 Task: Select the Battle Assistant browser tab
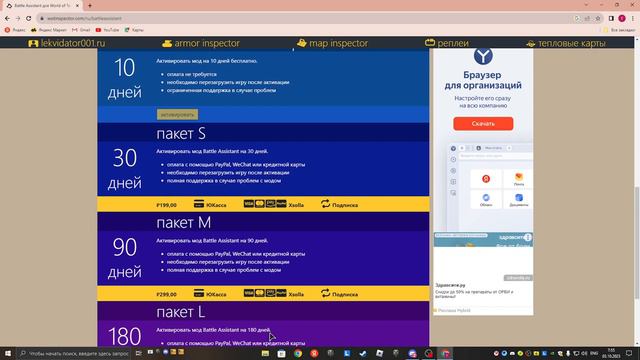(42, 6)
